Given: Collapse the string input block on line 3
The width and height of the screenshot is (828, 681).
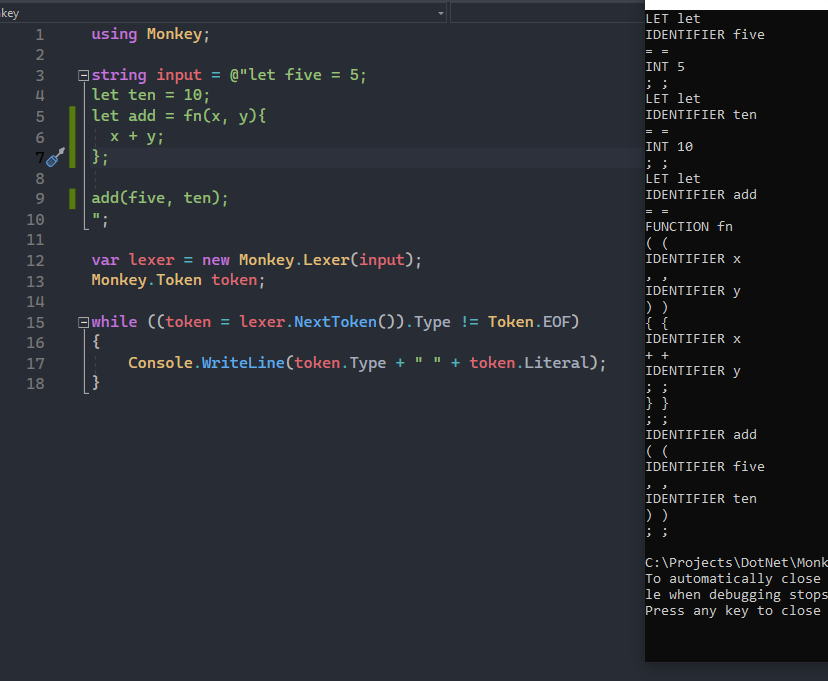Looking at the screenshot, I should point(83,75).
